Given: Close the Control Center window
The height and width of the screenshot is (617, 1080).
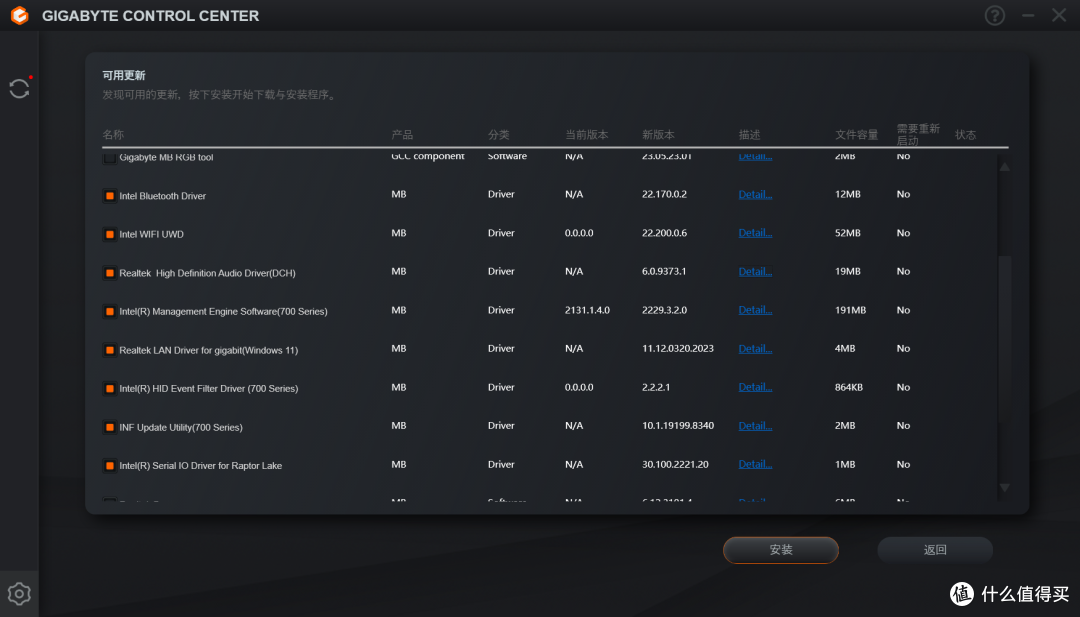Looking at the screenshot, I should (x=1059, y=15).
